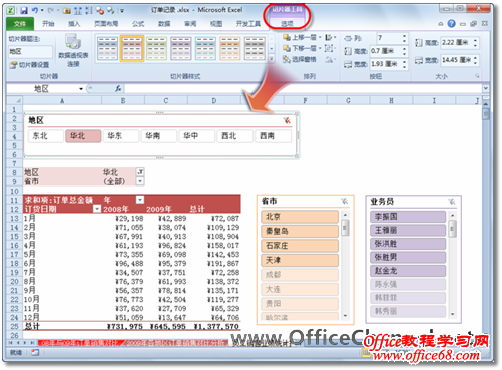Toggle 天津 in the 省市 slicer
This screenshot has width=502, height=370.
click(300, 260)
